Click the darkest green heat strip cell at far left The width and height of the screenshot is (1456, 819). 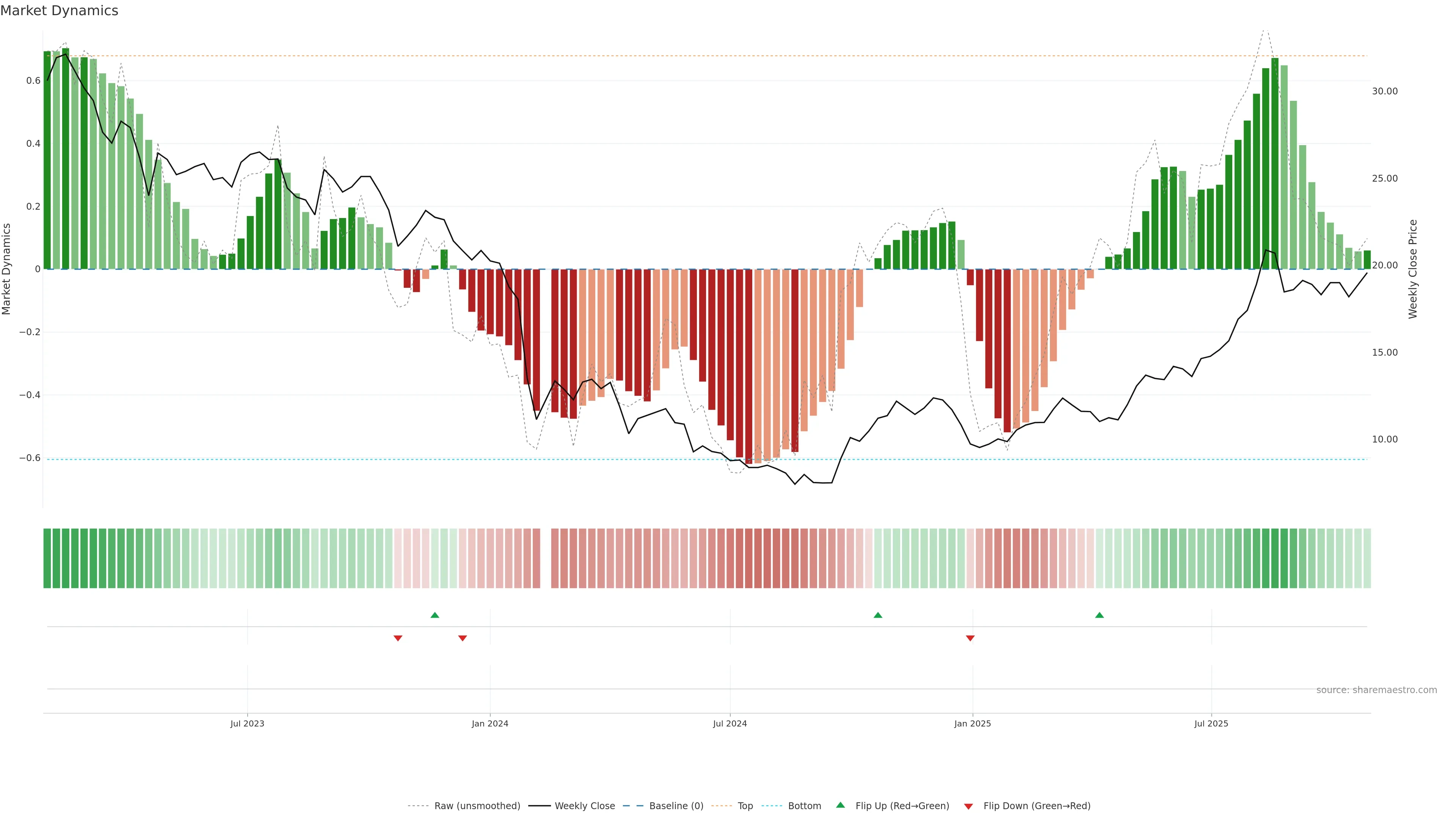47,558
